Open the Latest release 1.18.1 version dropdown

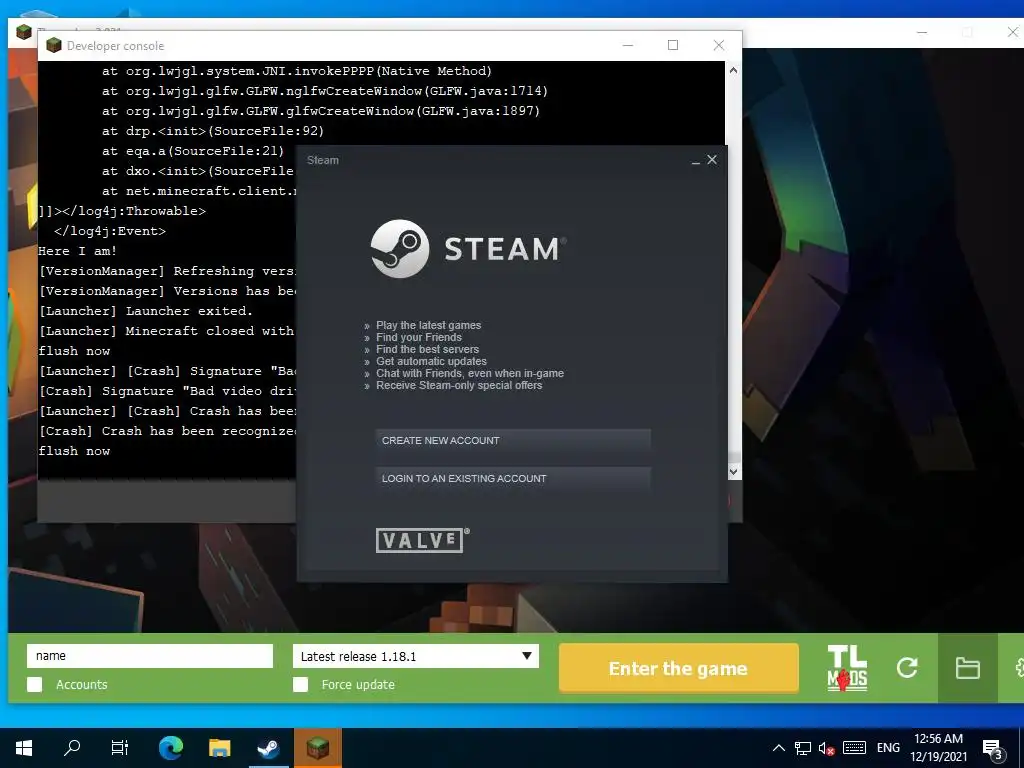(415, 656)
